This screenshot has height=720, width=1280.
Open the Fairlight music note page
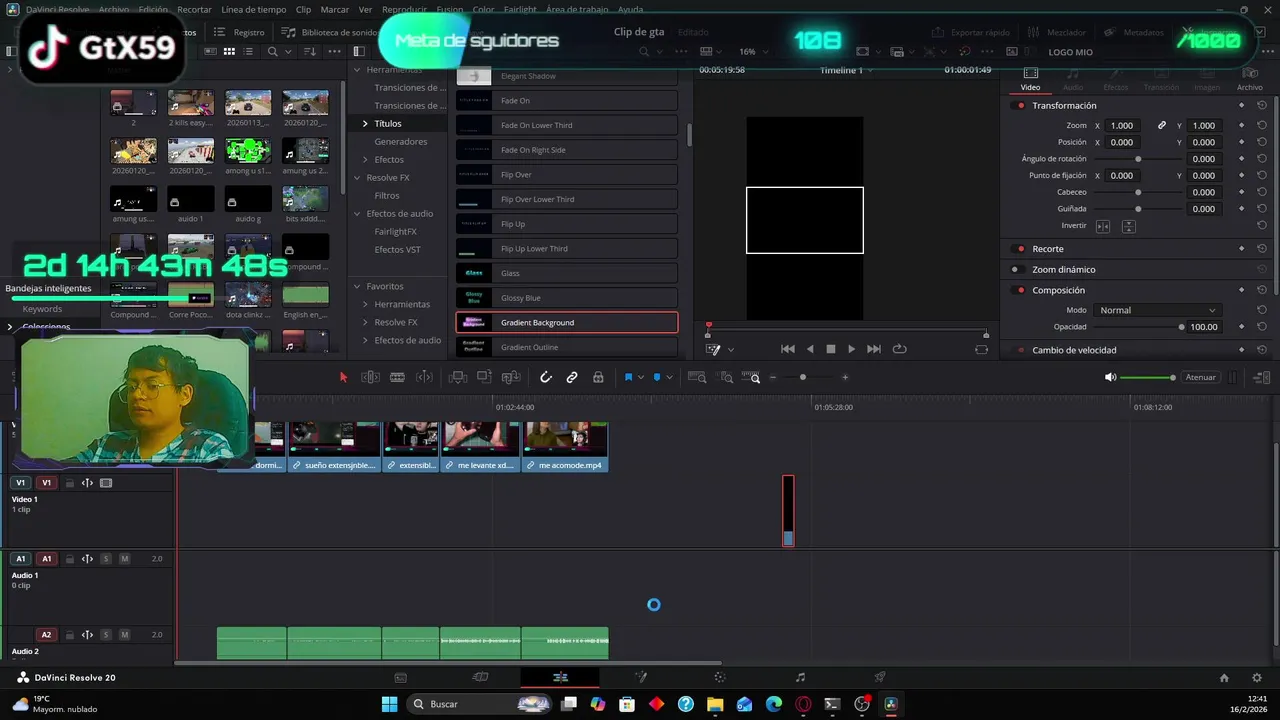click(800, 677)
